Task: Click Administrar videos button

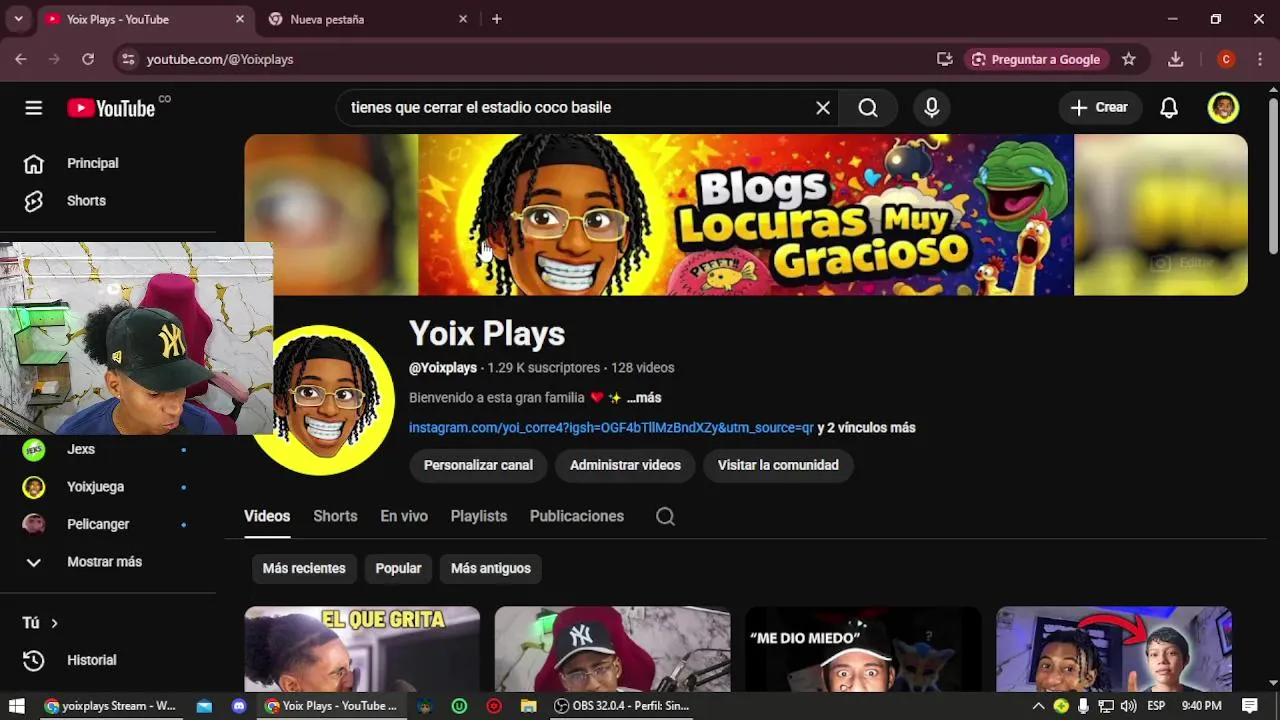Action: point(625,465)
